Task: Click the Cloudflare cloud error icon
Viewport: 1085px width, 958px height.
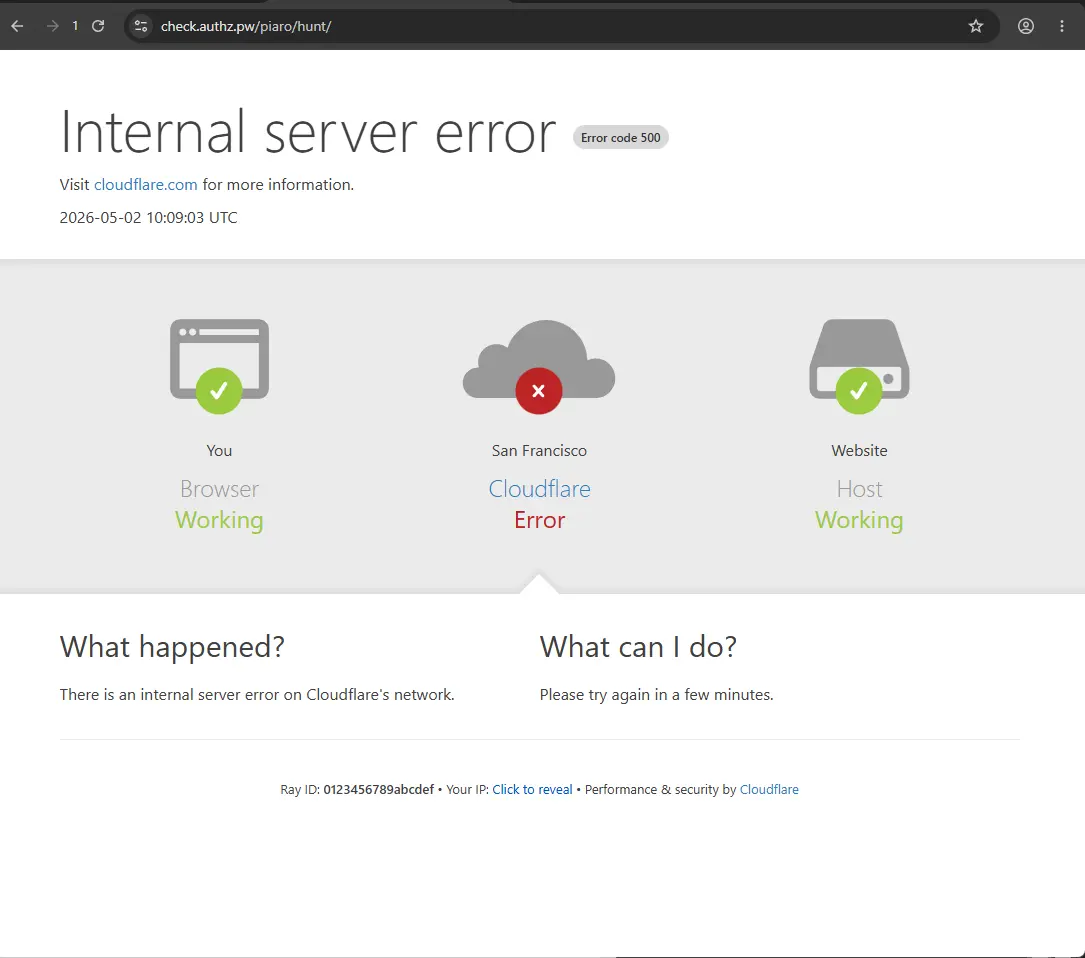Action: pyautogui.click(x=539, y=366)
